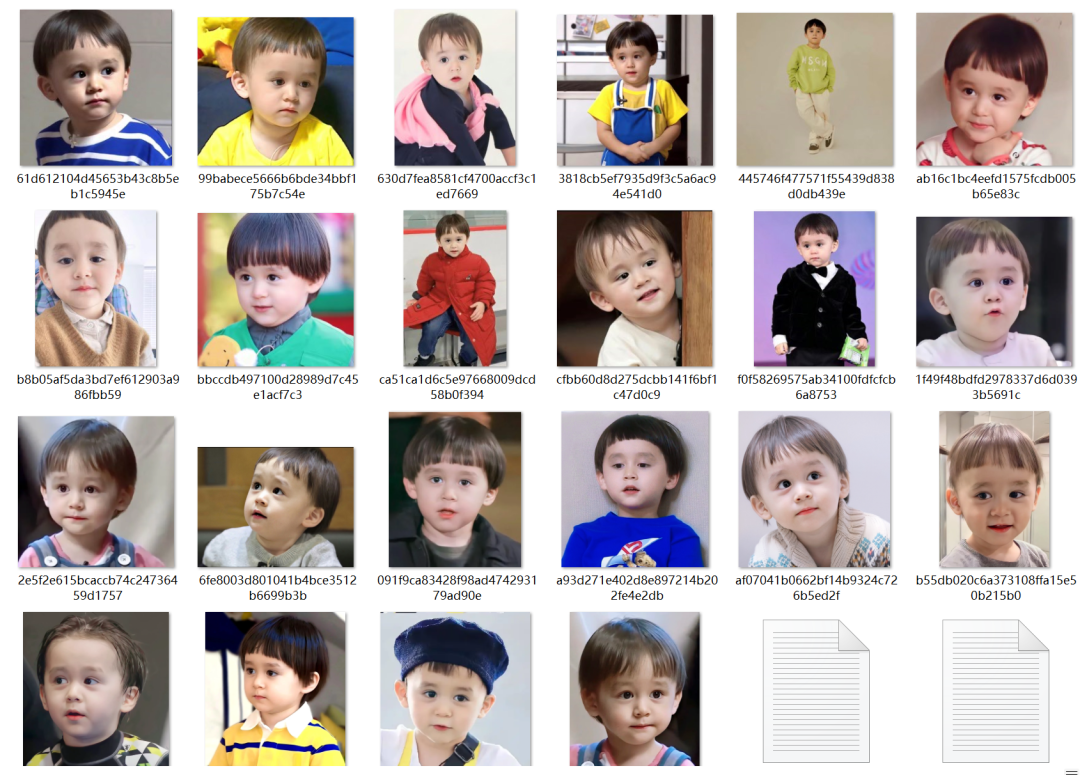Select unlabeled thumbnail with yellow and blue striped shirt
The image size is (1080, 775).
[x=276, y=689]
